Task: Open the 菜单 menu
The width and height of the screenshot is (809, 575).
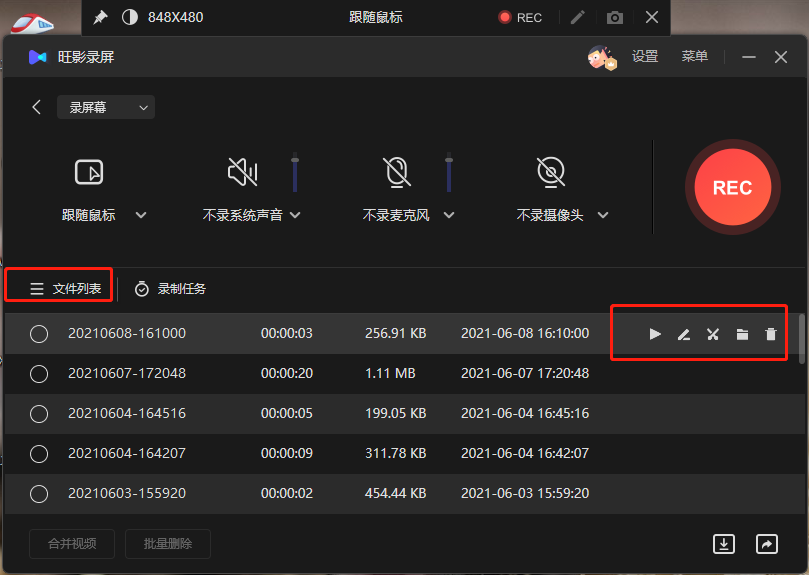Action: pos(694,56)
